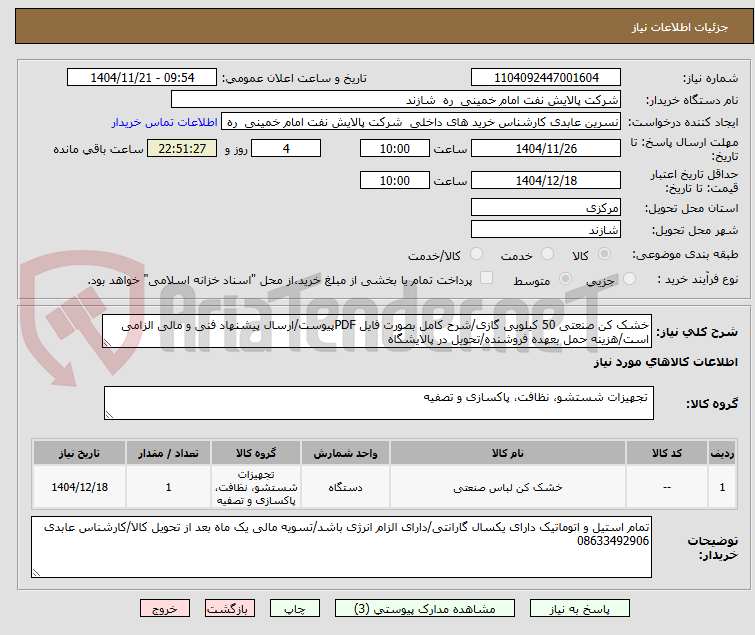Image resolution: width=755 pixels, height=635 pixels.
Task: Click the resize grip of توضیحات خریدار box
Action: (x=37, y=573)
